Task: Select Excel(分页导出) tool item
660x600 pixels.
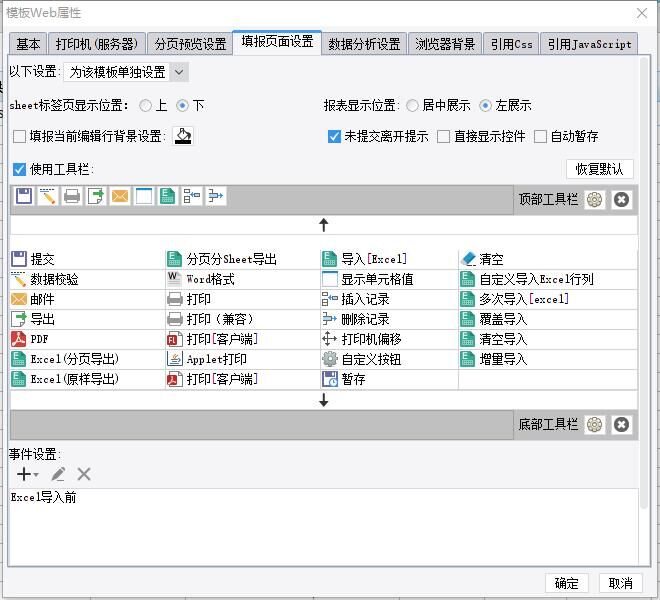Action: click(x=87, y=359)
